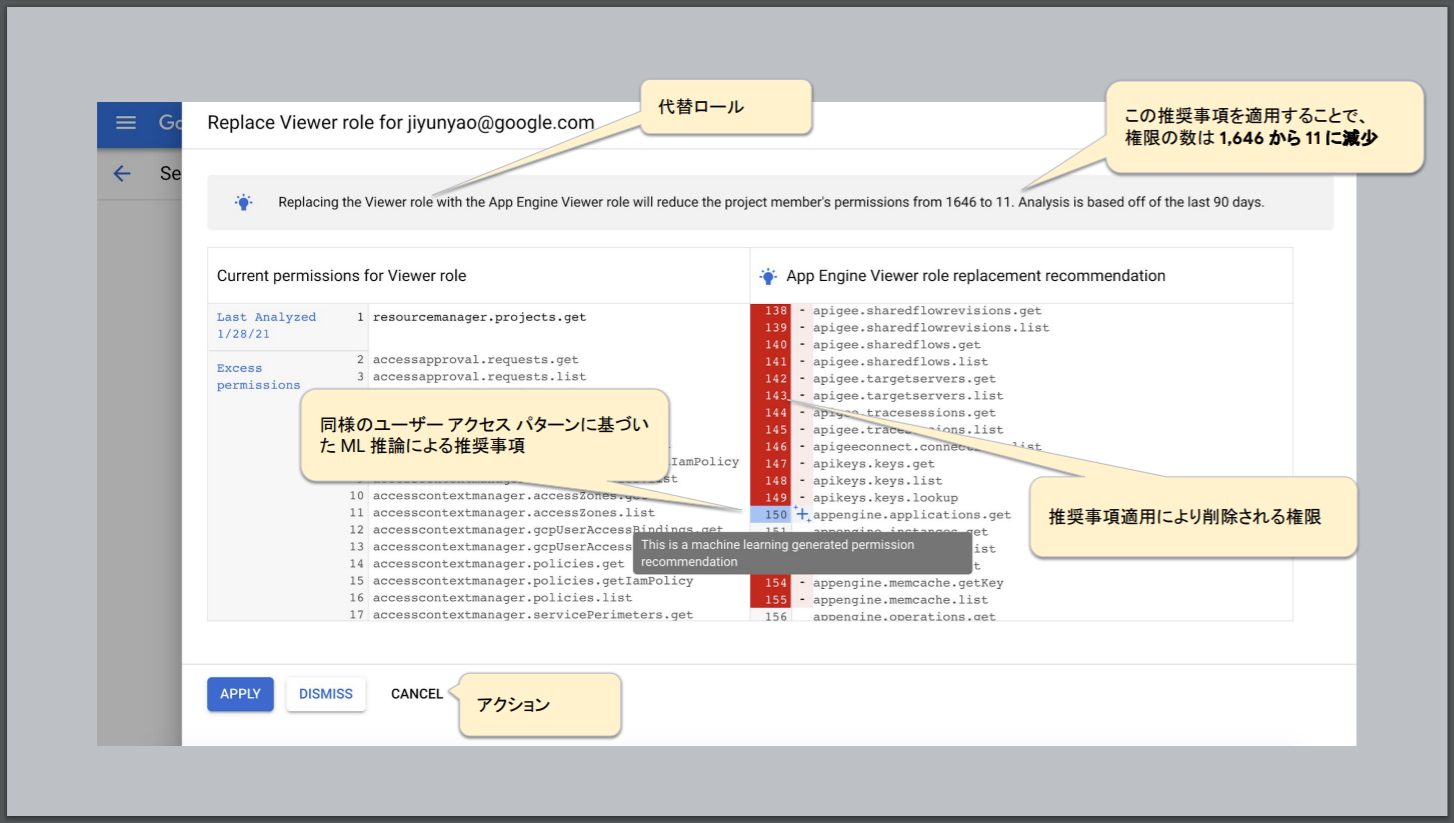Select apigee.sharedflowrevisions.list removed permission
1454x823 pixels.
[x=931, y=328]
